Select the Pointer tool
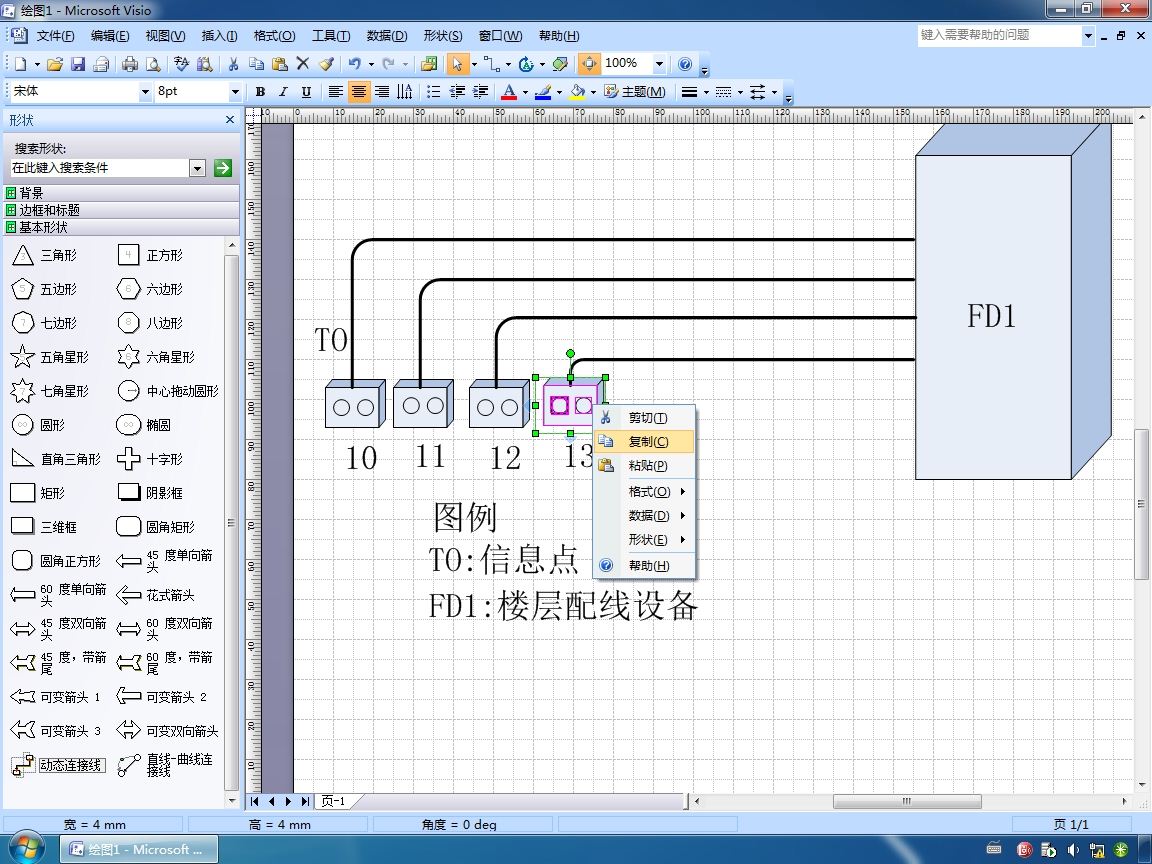This screenshot has width=1152, height=864. pos(457,65)
